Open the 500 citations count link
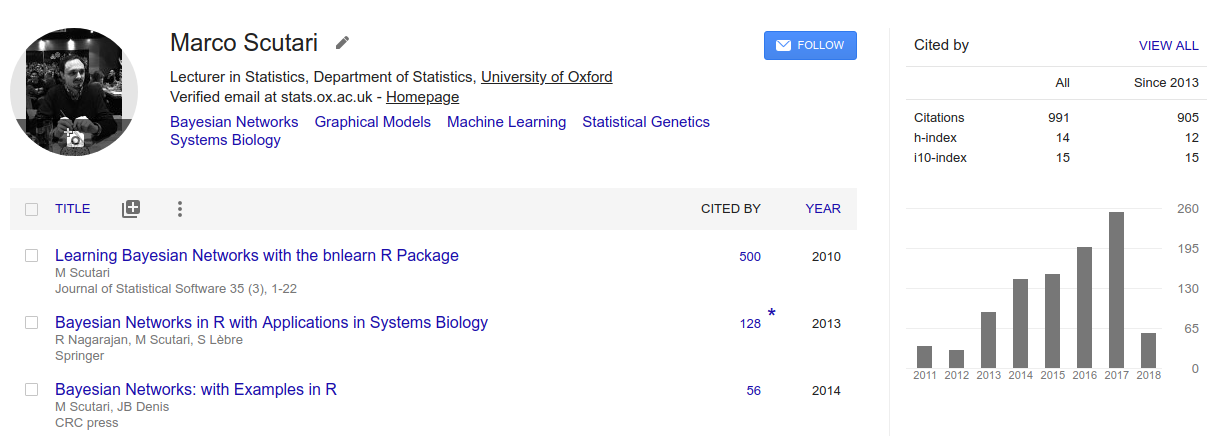 point(750,257)
